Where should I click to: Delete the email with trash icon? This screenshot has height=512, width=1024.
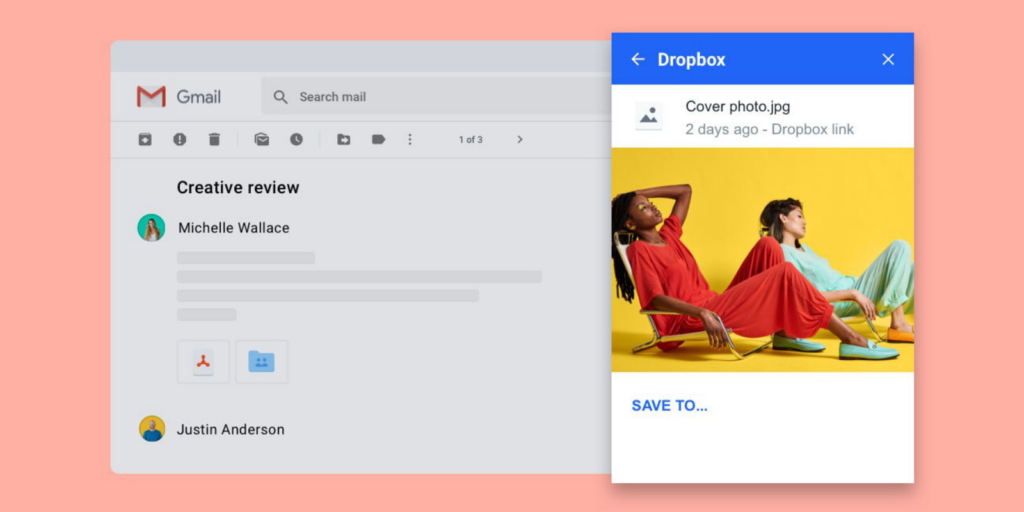coord(214,139)
